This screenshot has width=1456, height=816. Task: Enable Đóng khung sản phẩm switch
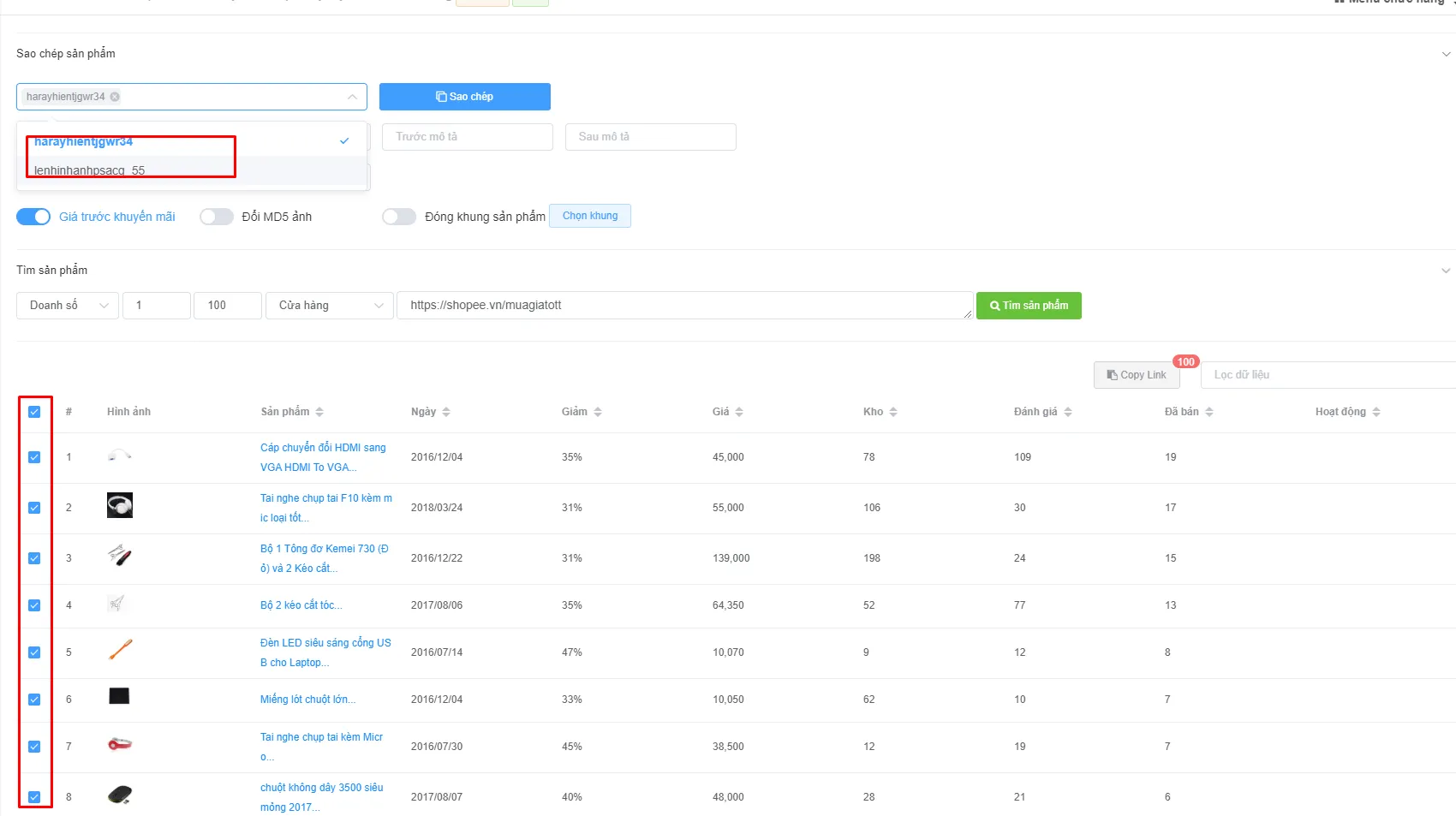[399, 217]
